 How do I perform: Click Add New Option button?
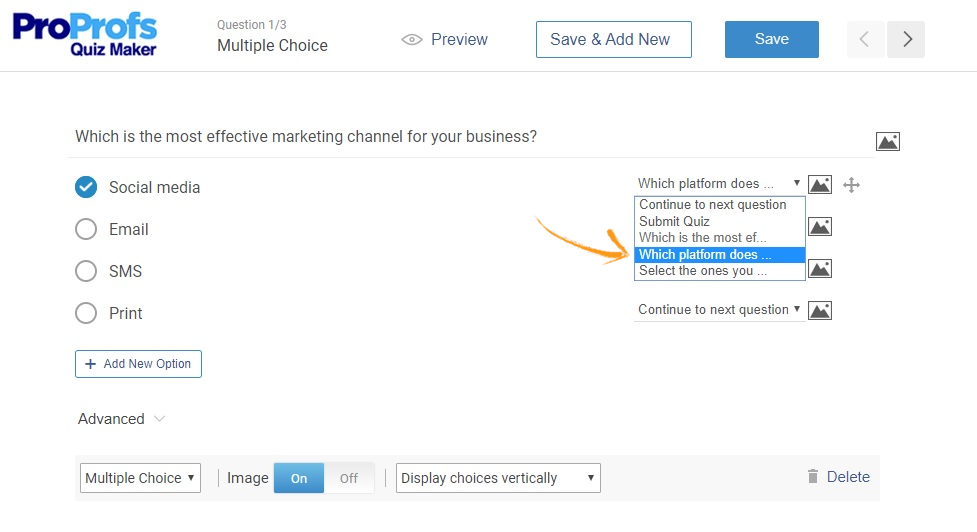pos(138,364)
